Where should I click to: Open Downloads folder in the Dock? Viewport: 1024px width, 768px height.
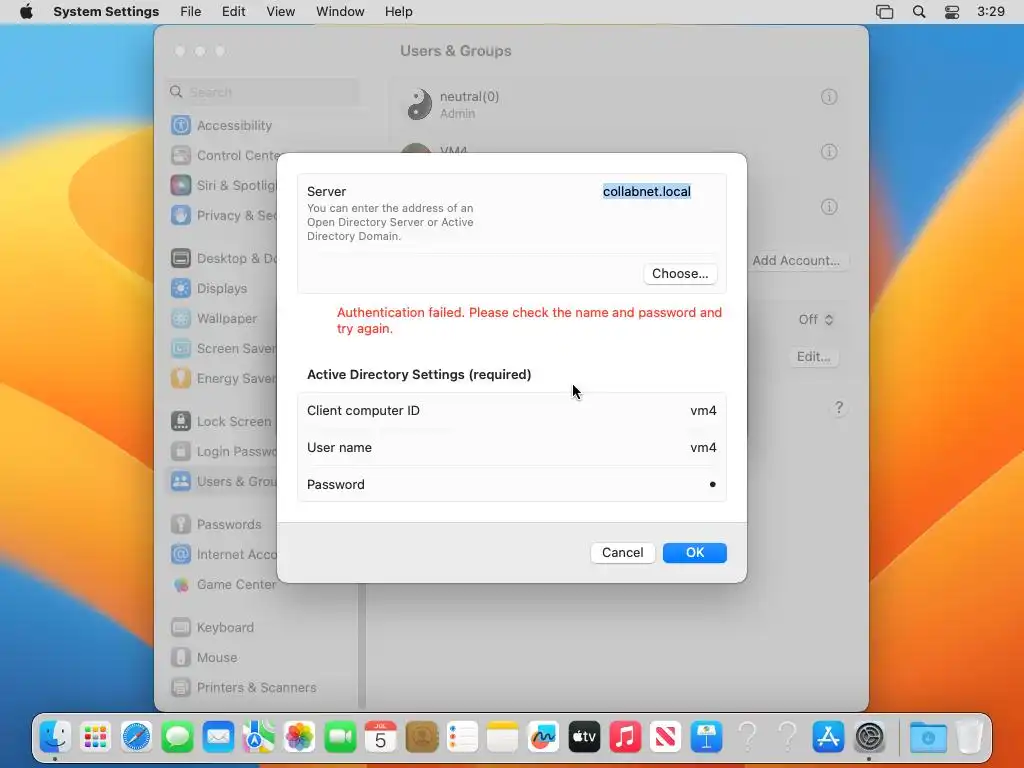click(x=928, y=737)
